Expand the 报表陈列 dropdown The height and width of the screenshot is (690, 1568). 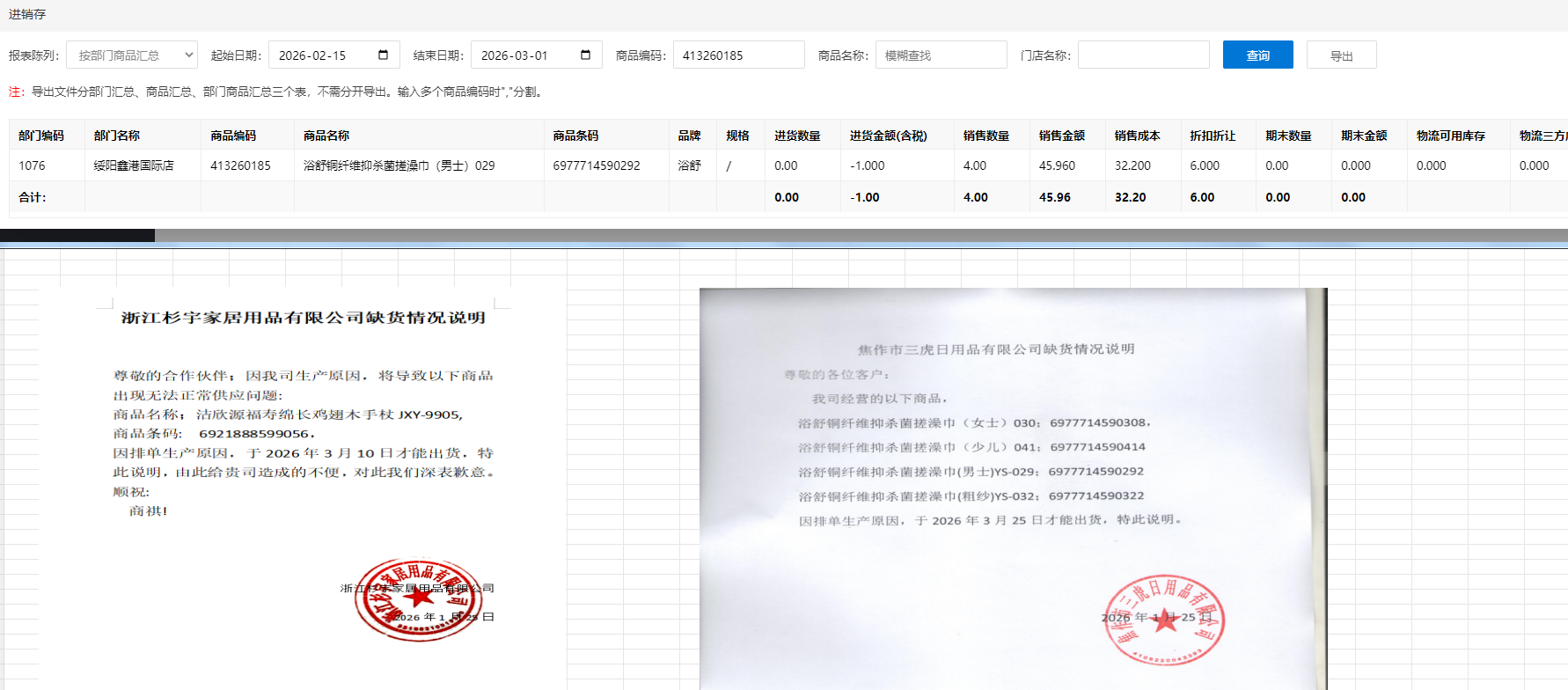pos(132,55)
